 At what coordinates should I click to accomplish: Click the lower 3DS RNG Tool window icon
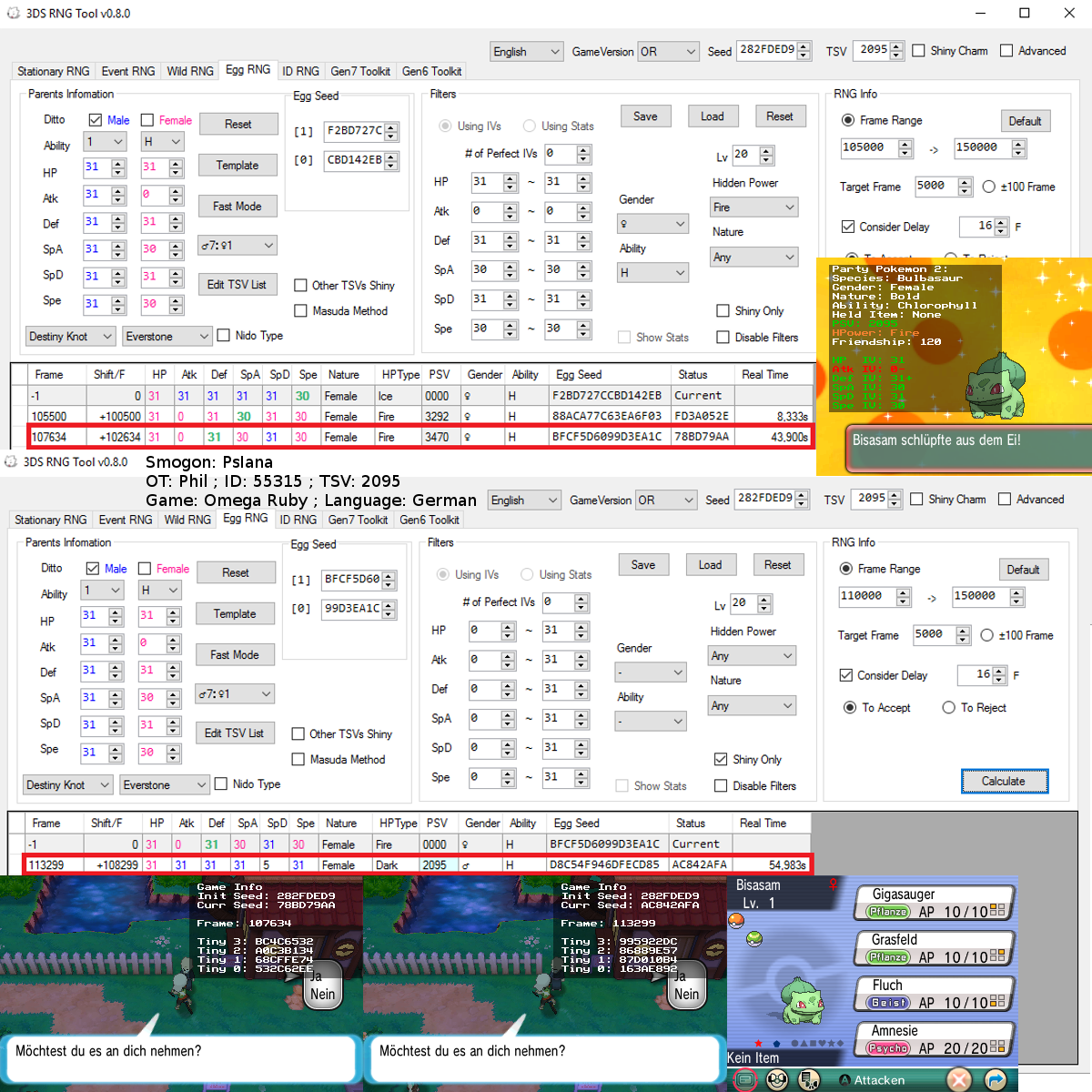[11, 461]
